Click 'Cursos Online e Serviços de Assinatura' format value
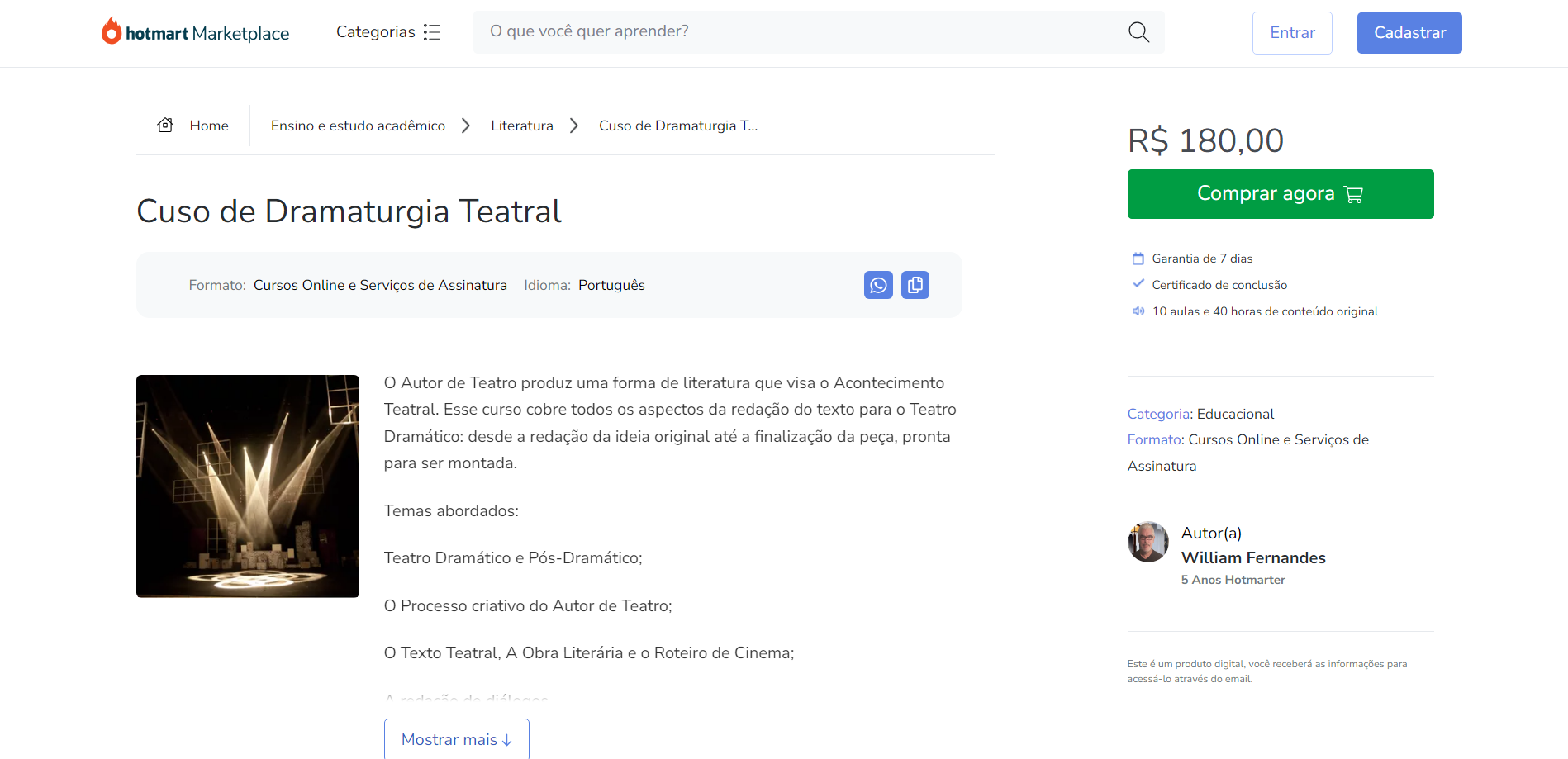Image resolution: width=1568 pixels, height=759 pixels. [x=380, y=285]
